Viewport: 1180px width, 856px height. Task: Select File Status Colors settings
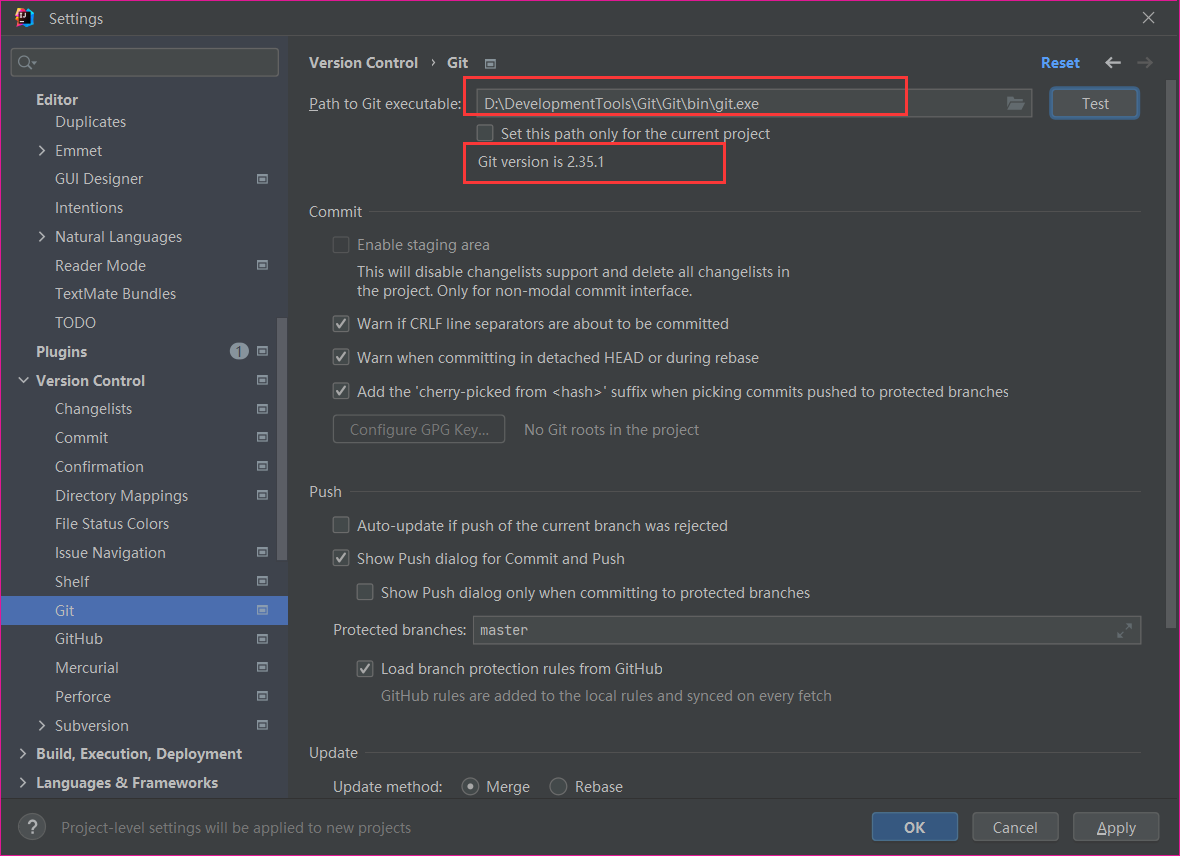tap(111, 524)
